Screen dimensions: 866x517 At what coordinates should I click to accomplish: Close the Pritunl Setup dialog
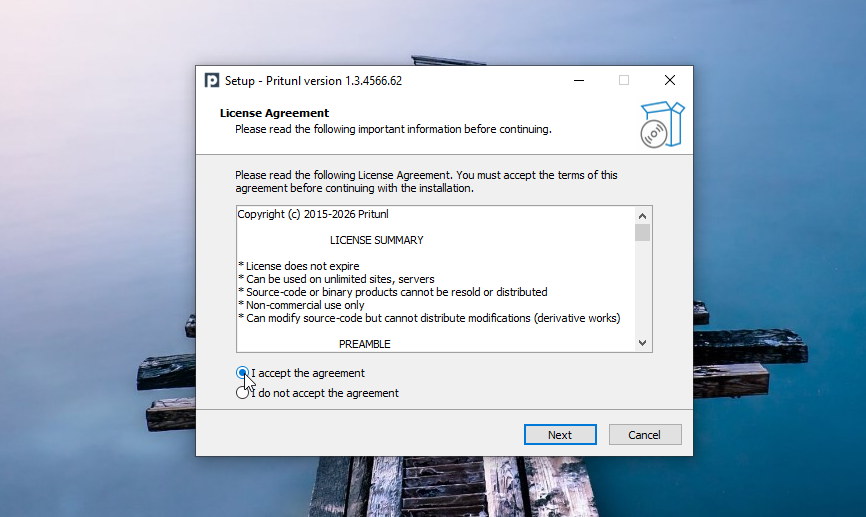point(669,80)
